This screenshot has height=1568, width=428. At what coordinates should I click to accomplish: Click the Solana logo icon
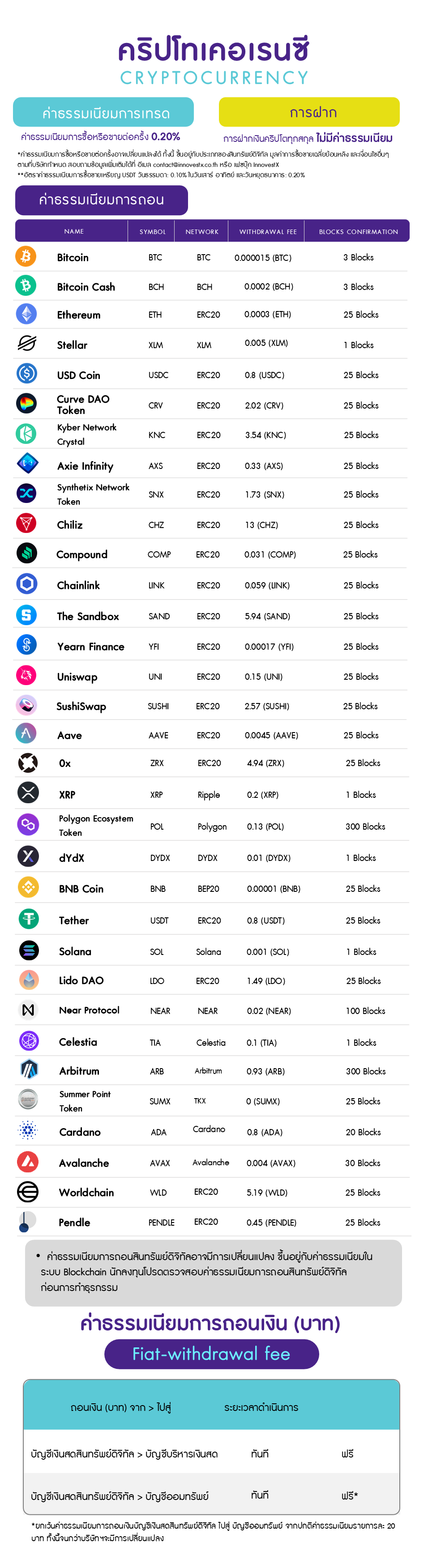pos(28,950)
